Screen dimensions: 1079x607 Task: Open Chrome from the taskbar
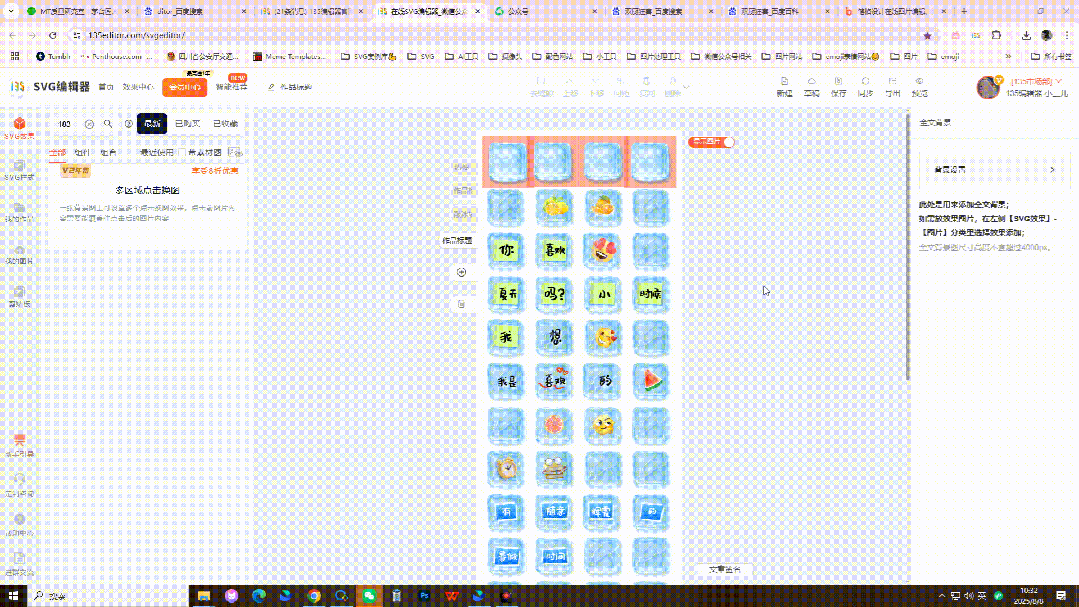(314, 596)
